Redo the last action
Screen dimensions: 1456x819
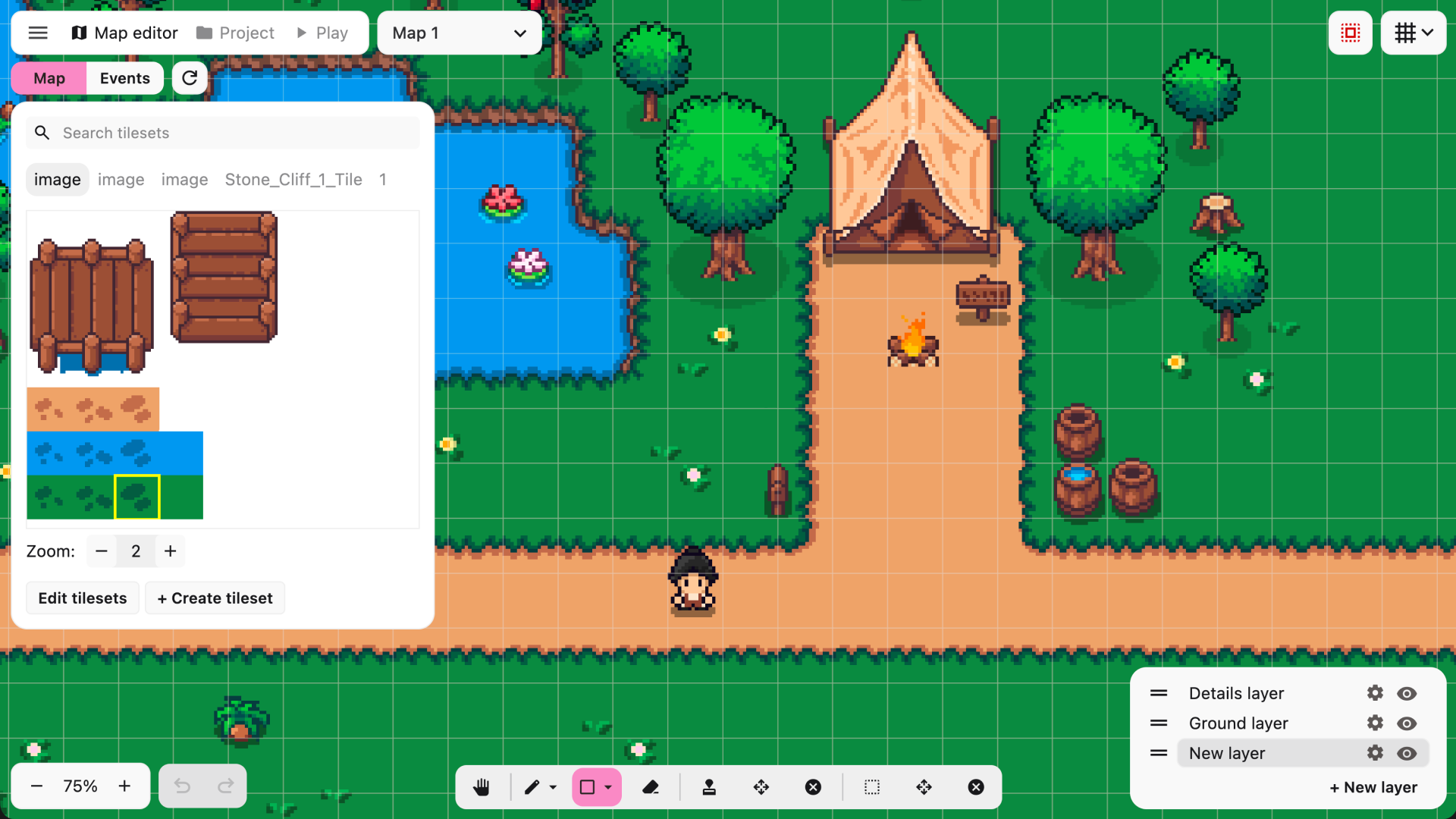pos(225,786)
